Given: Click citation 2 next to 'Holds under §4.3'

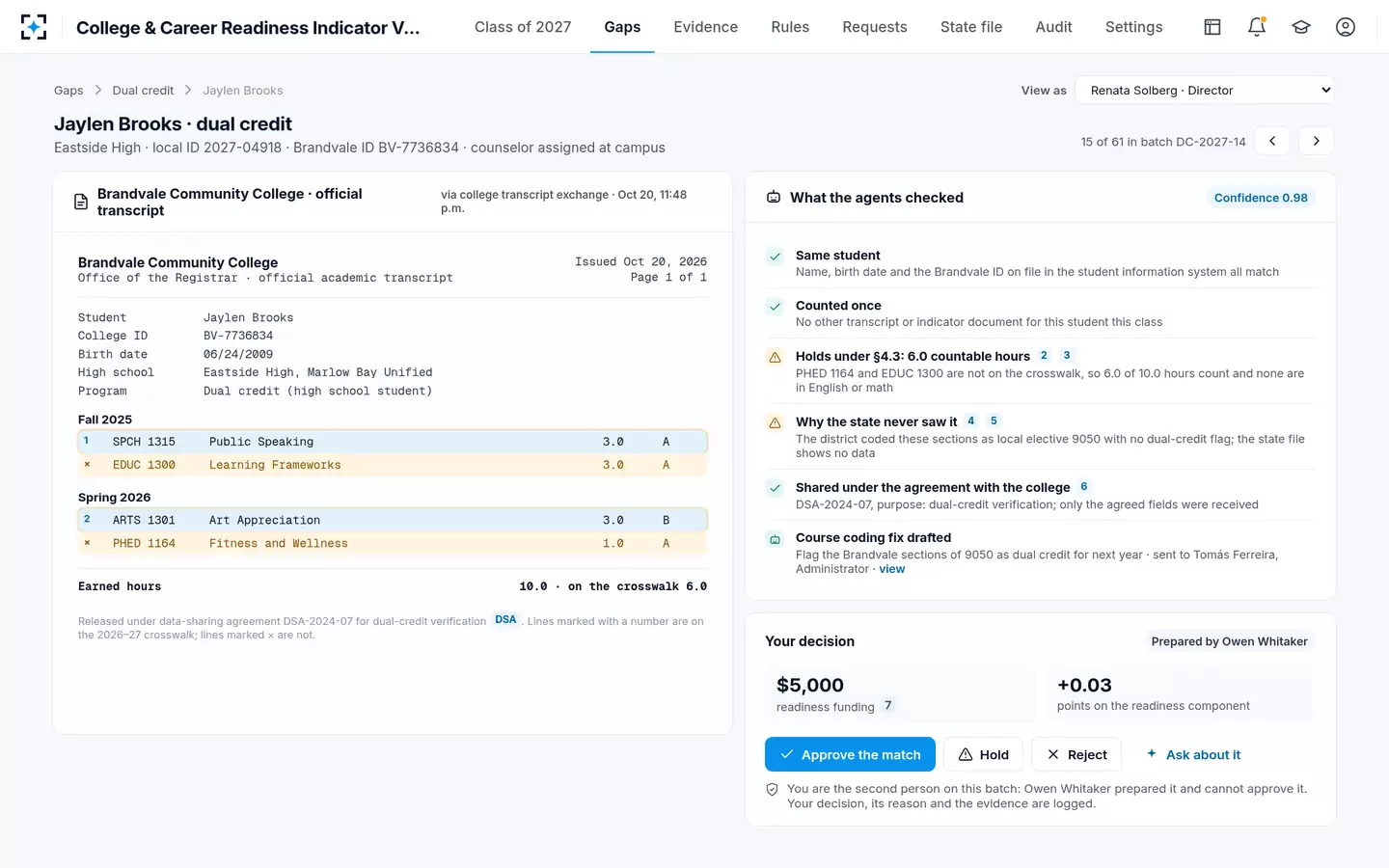Looking at the screenshot, I should [x=1044, y=356].
